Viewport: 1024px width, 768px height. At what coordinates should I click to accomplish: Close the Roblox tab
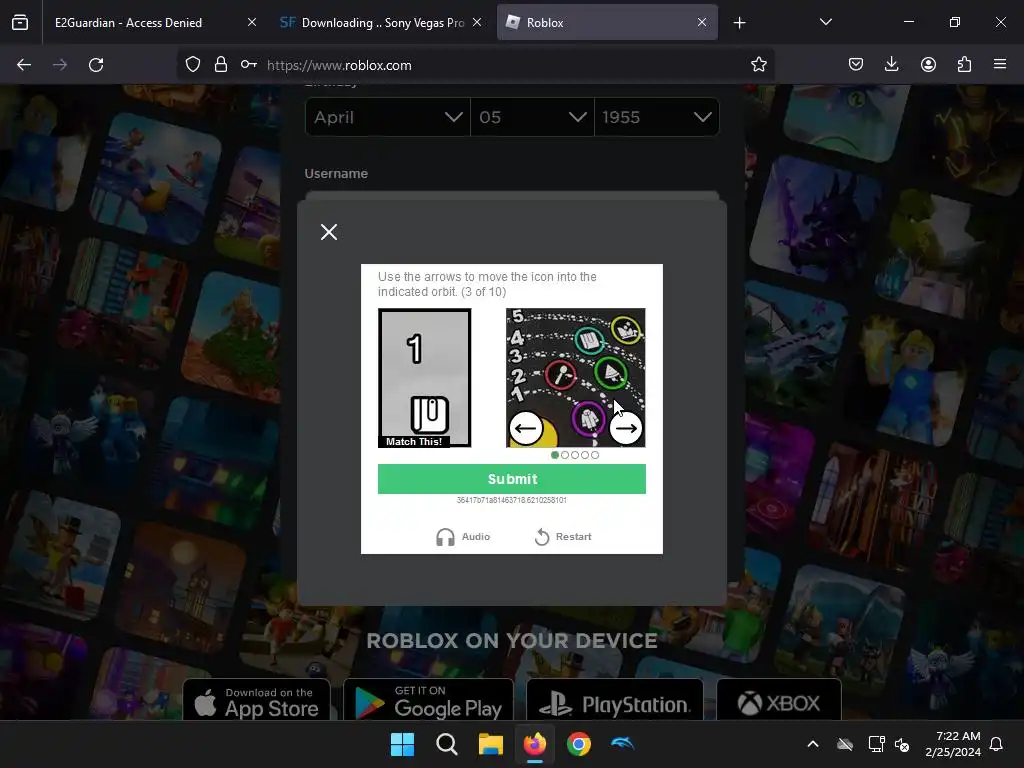pyautogui.click(x=701, y=22)
